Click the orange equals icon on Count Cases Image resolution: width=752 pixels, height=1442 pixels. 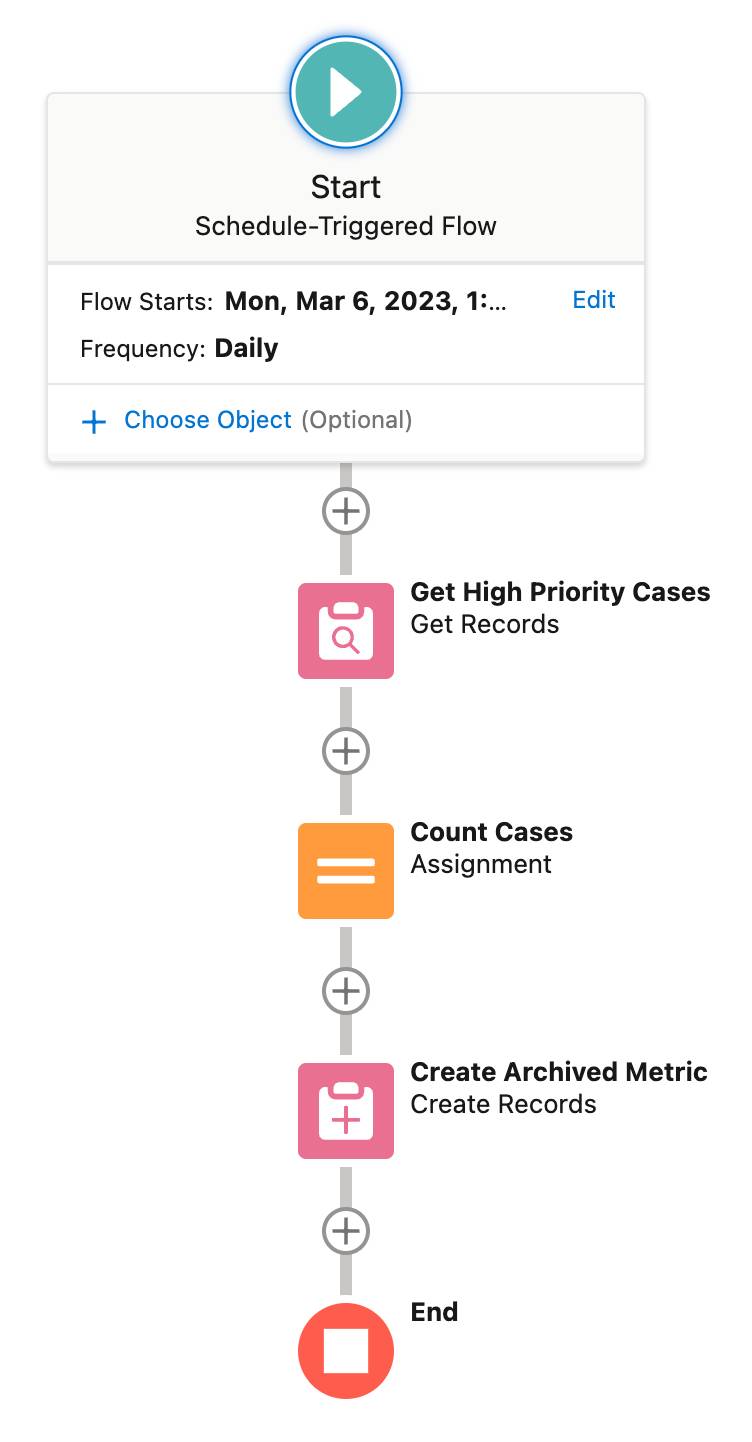[x=345, y=871]
